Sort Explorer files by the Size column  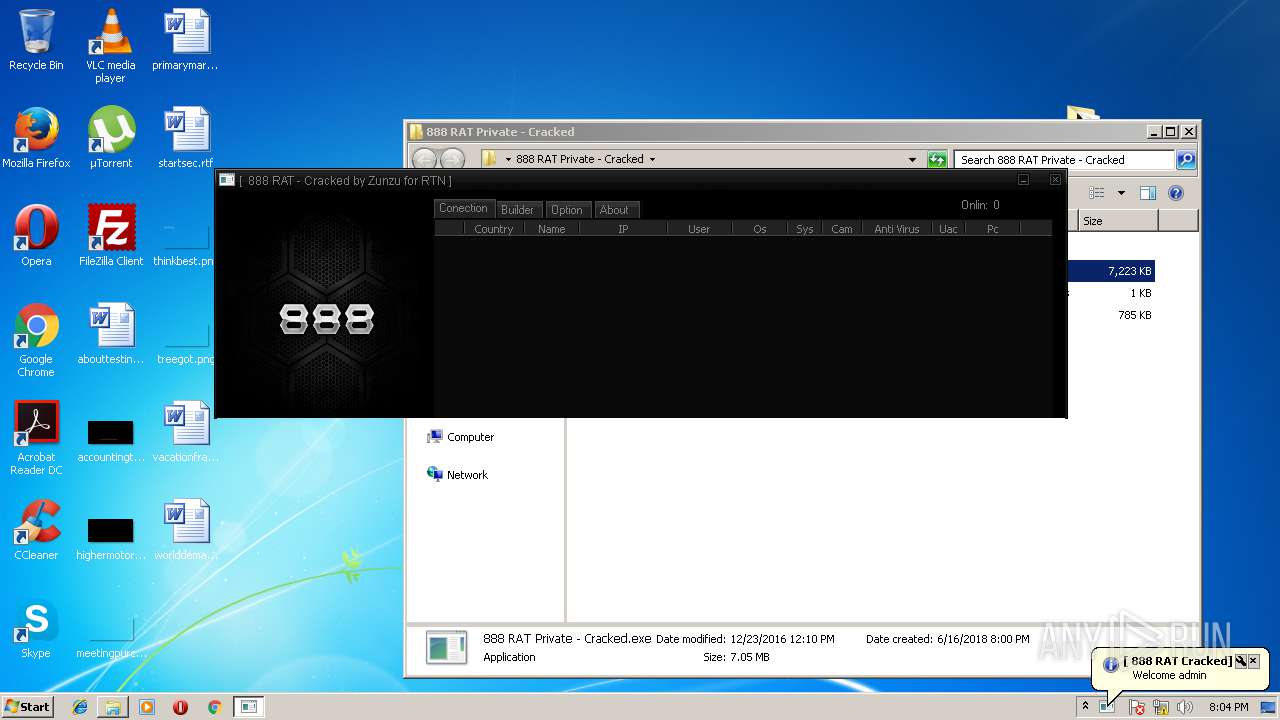(x=1118, y=221)
